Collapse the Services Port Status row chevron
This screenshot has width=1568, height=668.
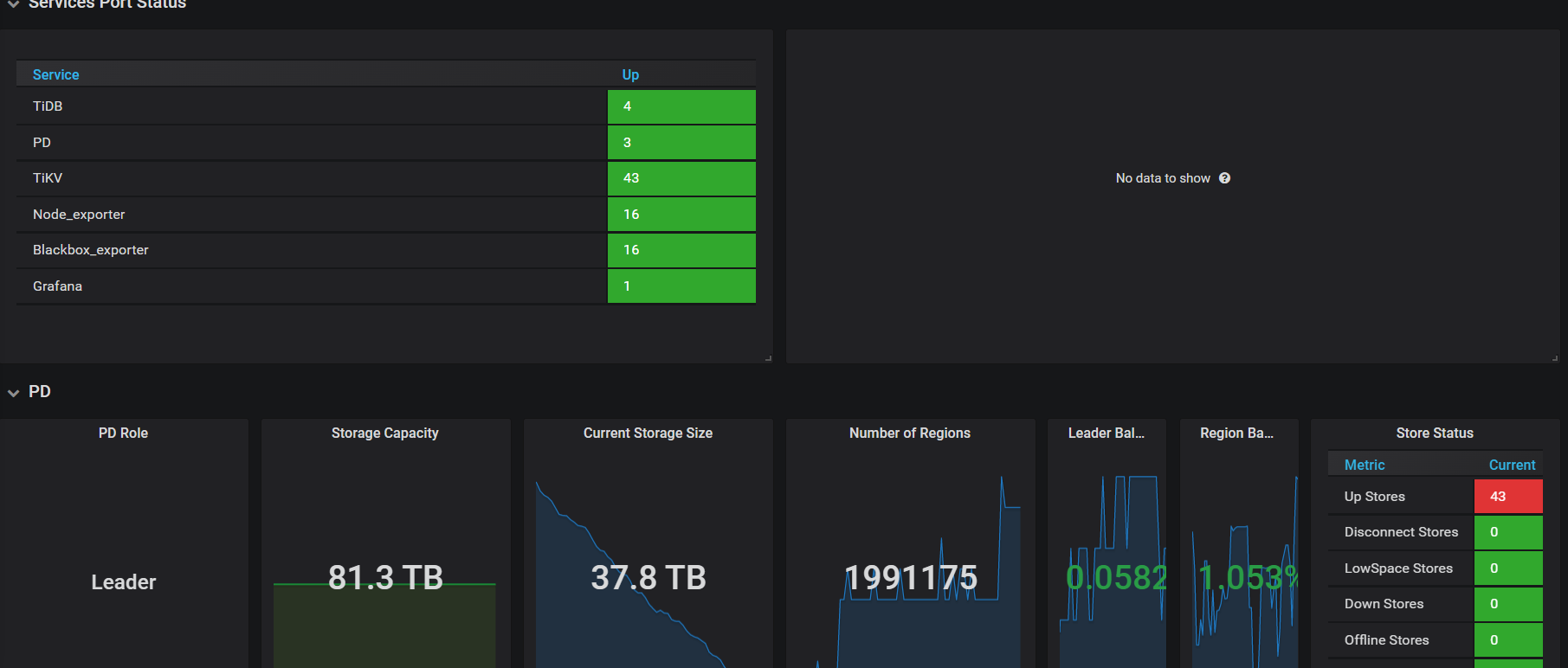tap(14, 4)
